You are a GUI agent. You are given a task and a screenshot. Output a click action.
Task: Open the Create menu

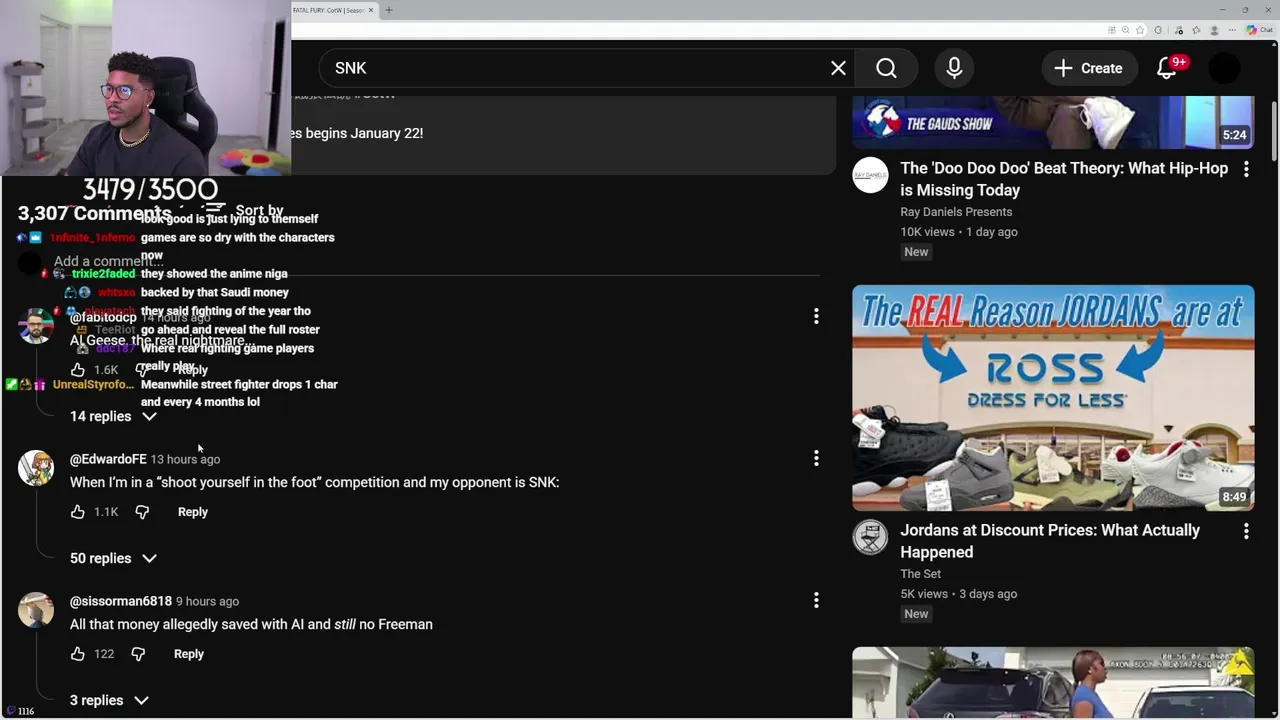click(x=1088, y=68)
